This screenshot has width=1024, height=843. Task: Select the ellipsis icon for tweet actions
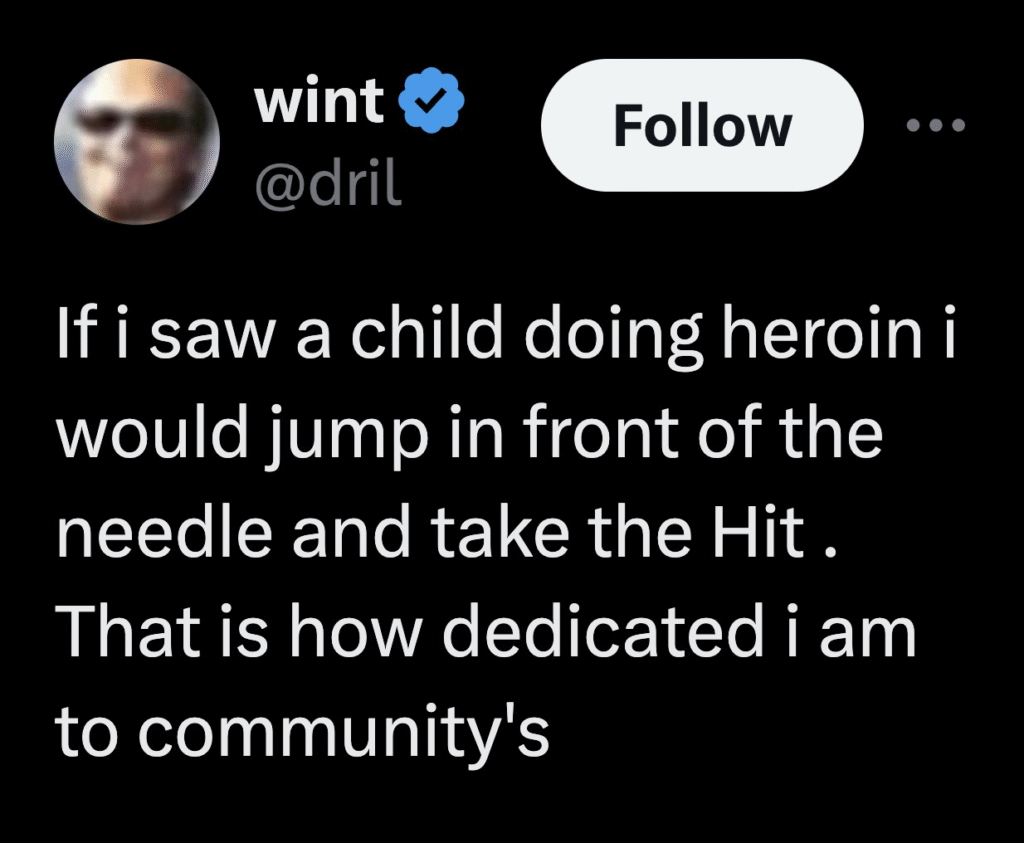pyautogui.click(x=935, y=124)
